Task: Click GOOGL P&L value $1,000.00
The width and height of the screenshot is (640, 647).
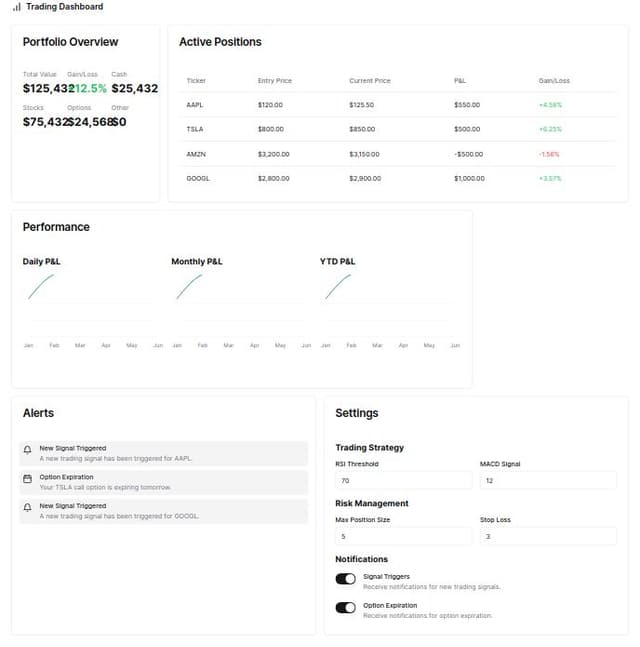Action: pos(469,178)
